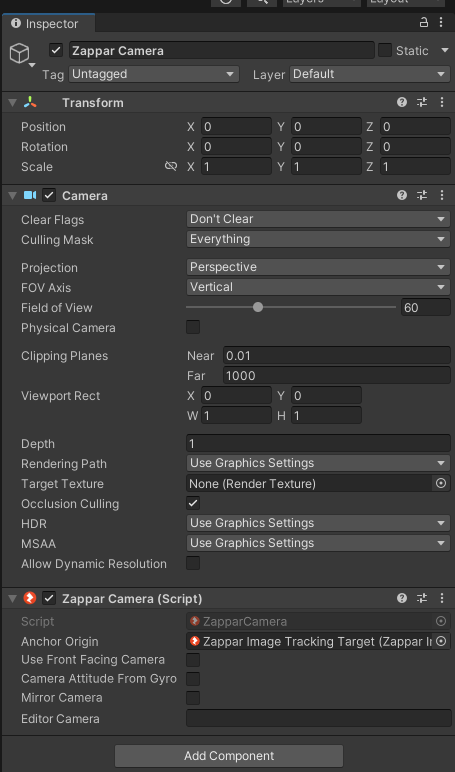Screen dimensions: 455x772
Task: Collapse the Zappar Camera script foldout
Action: tap(12, 598)
